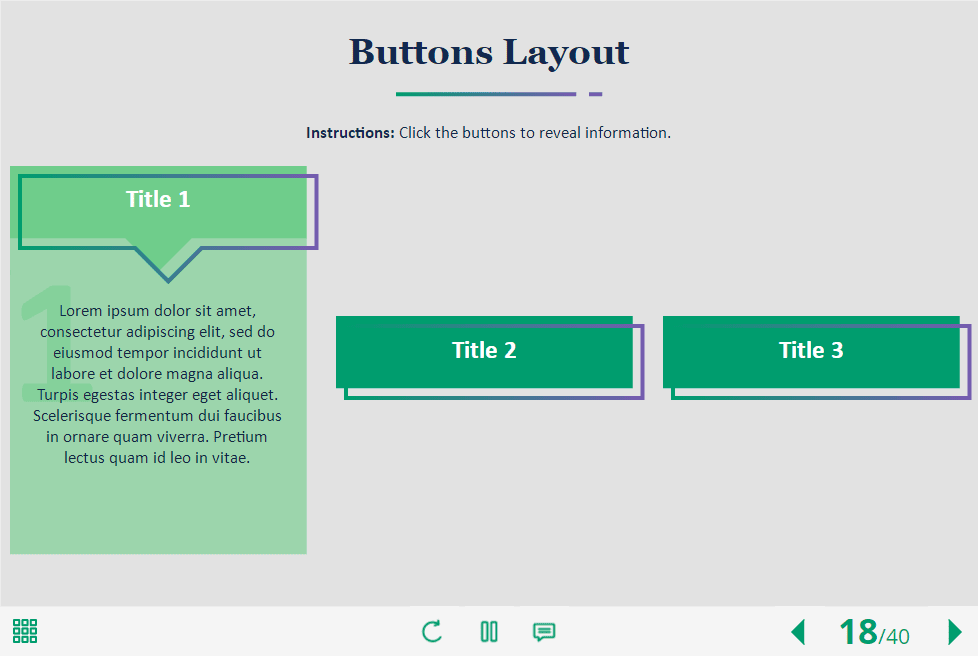Click the empty lower area of green panel
978x656 pixels.
(x=158, y=512)
